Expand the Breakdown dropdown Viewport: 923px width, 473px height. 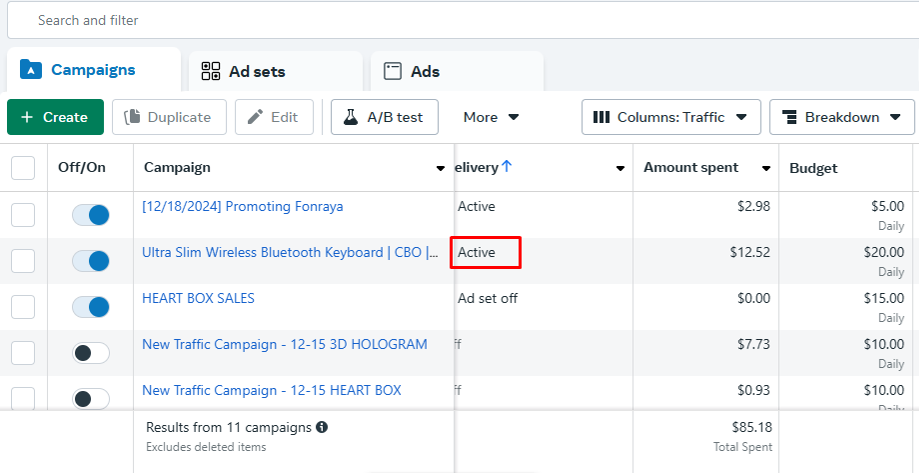[x=841, y=117]
